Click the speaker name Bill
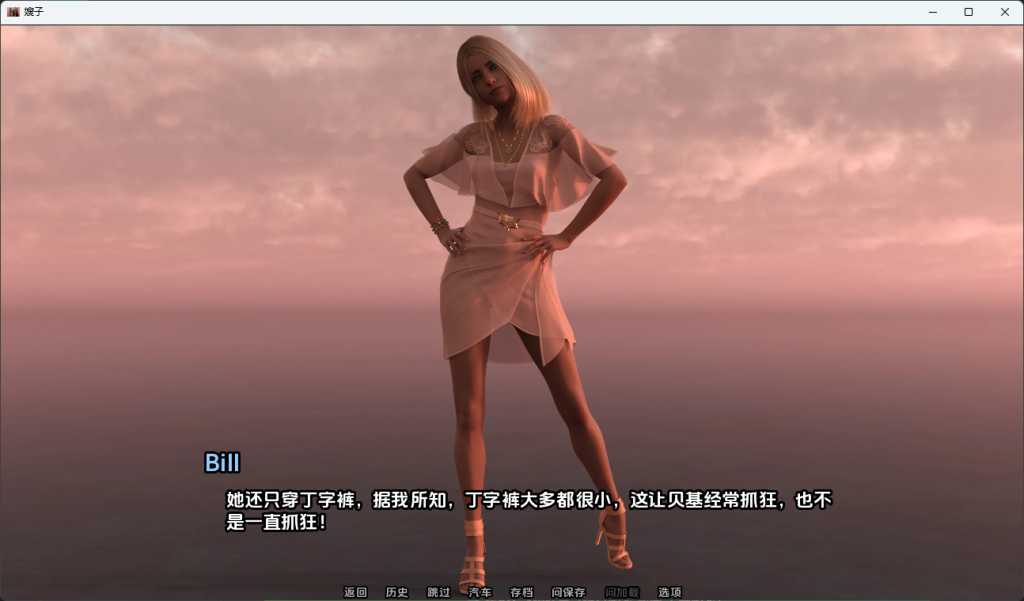 (x=222, y=463)
